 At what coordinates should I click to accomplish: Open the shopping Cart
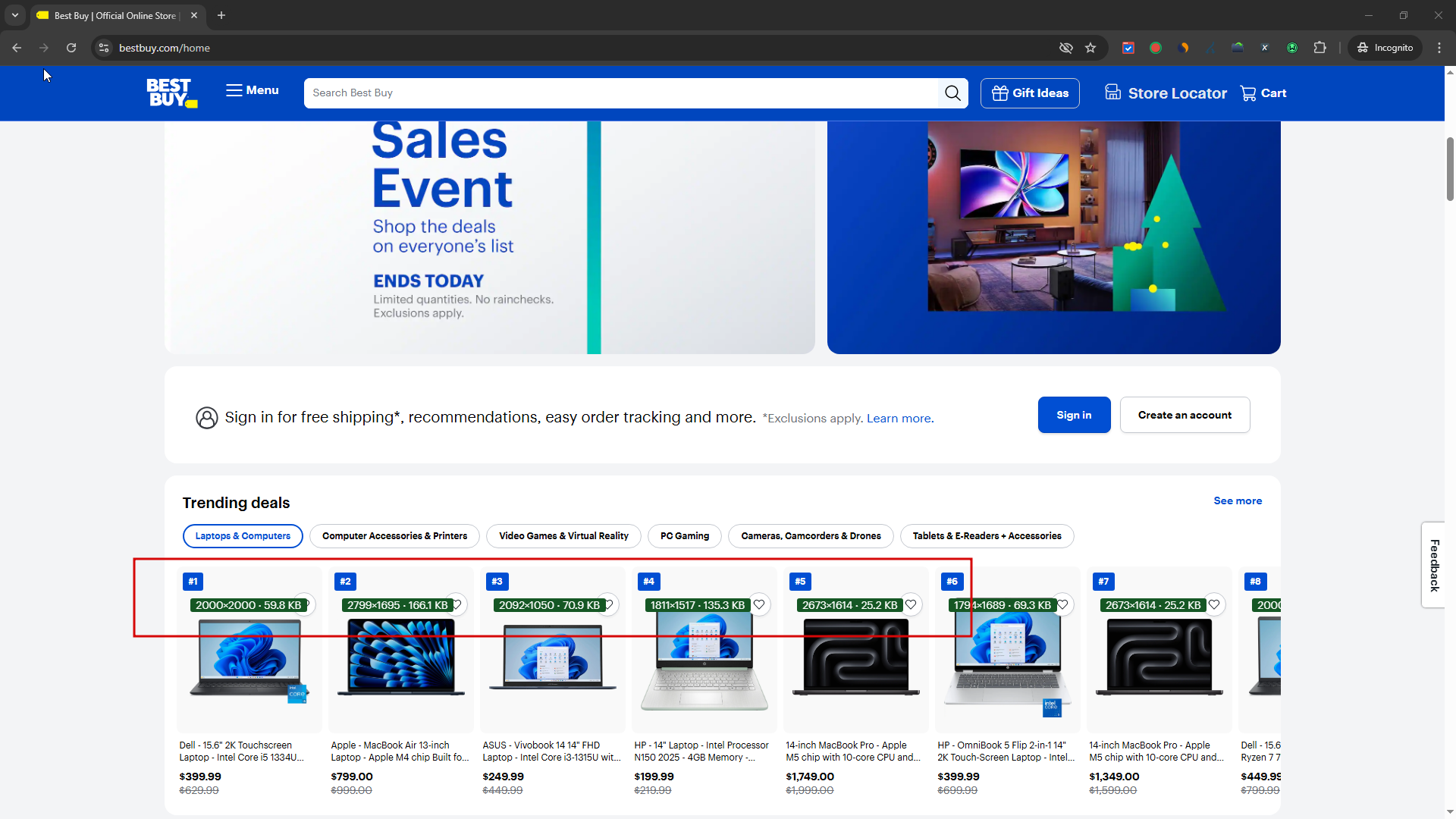1263,93
